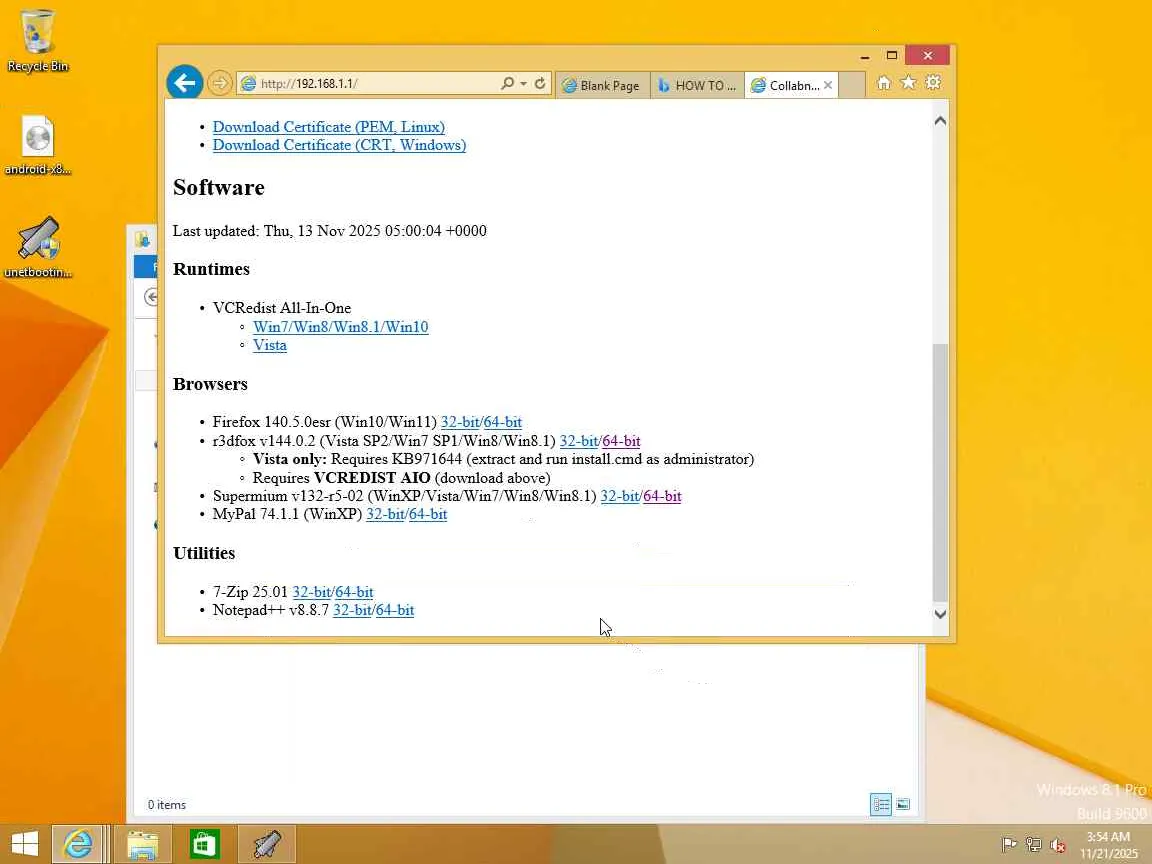Download 7-Zip 25.01 32-bit
Viewport: 1152px width, 864px height.
coord(312,591)
